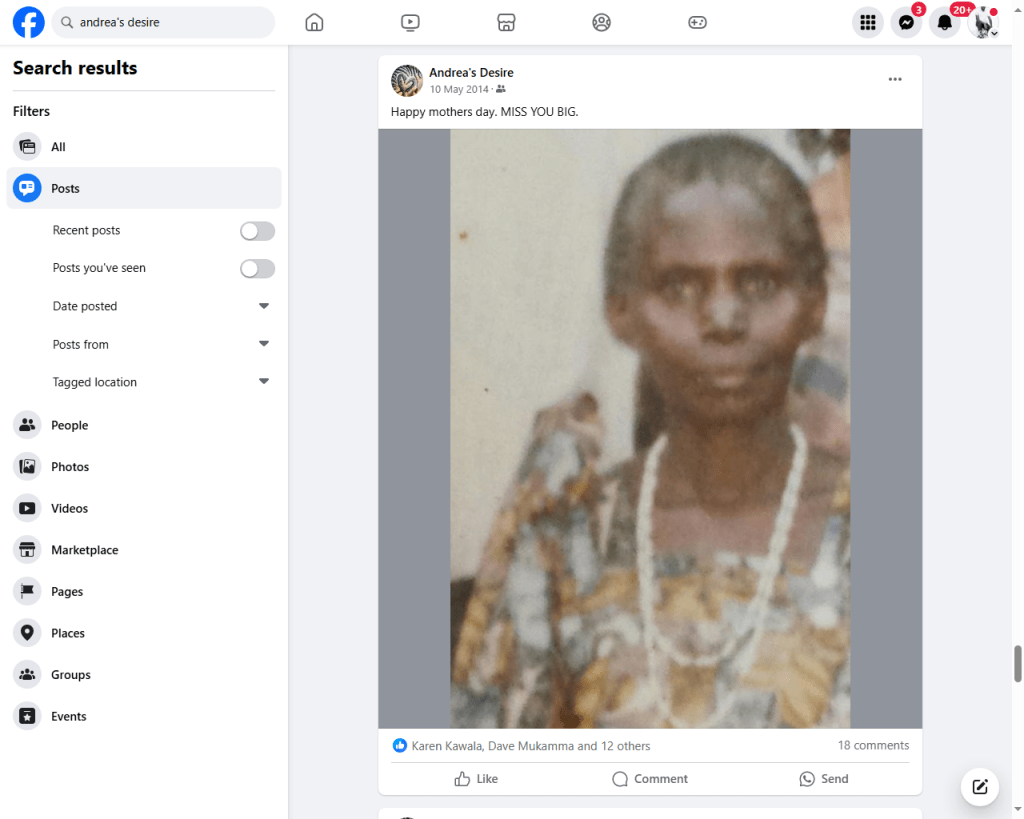Expand the Date posted dropdown
This screenshot has width=1024, height=819.
(264, 306)
